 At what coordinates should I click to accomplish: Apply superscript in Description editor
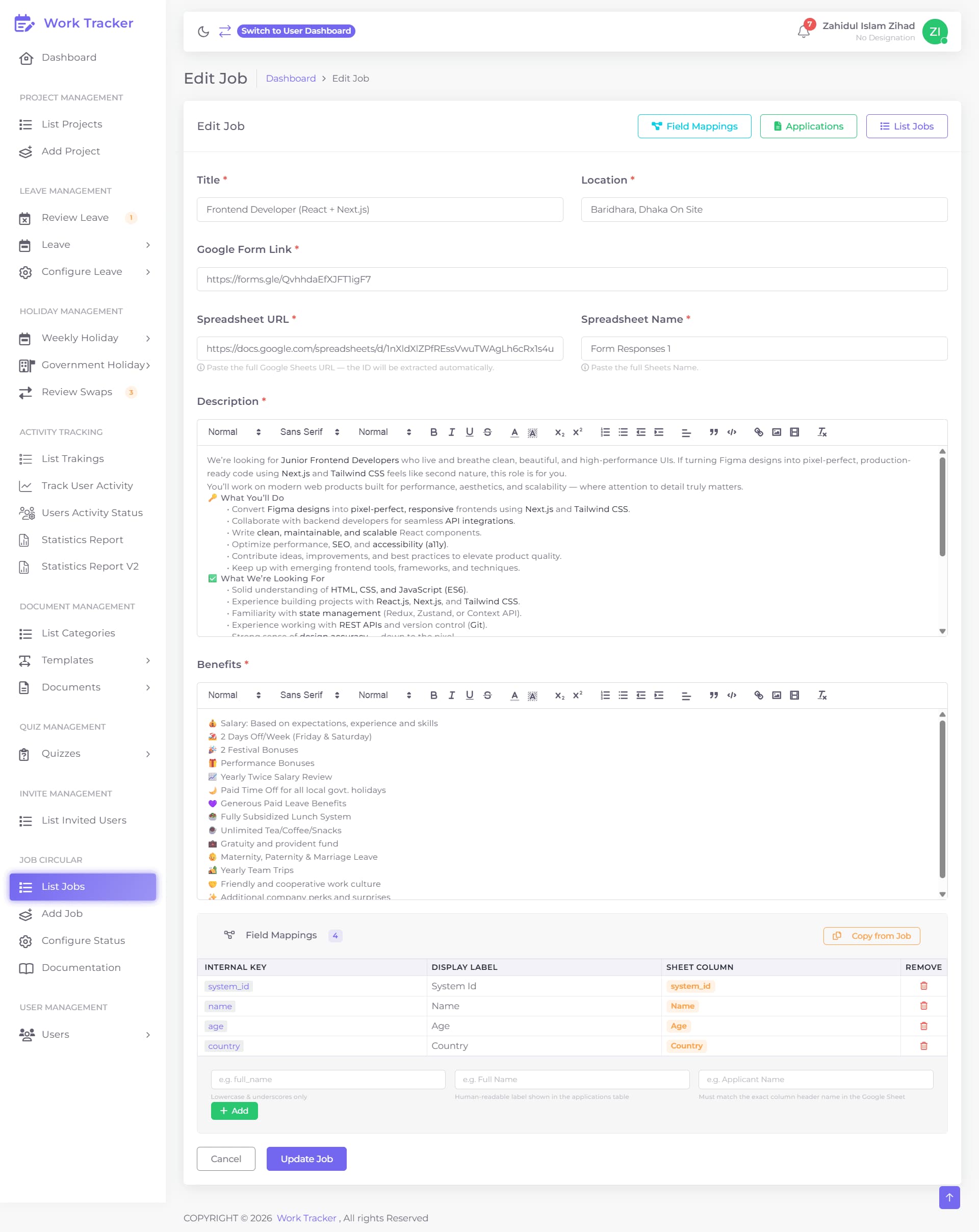tap(577, 432)
